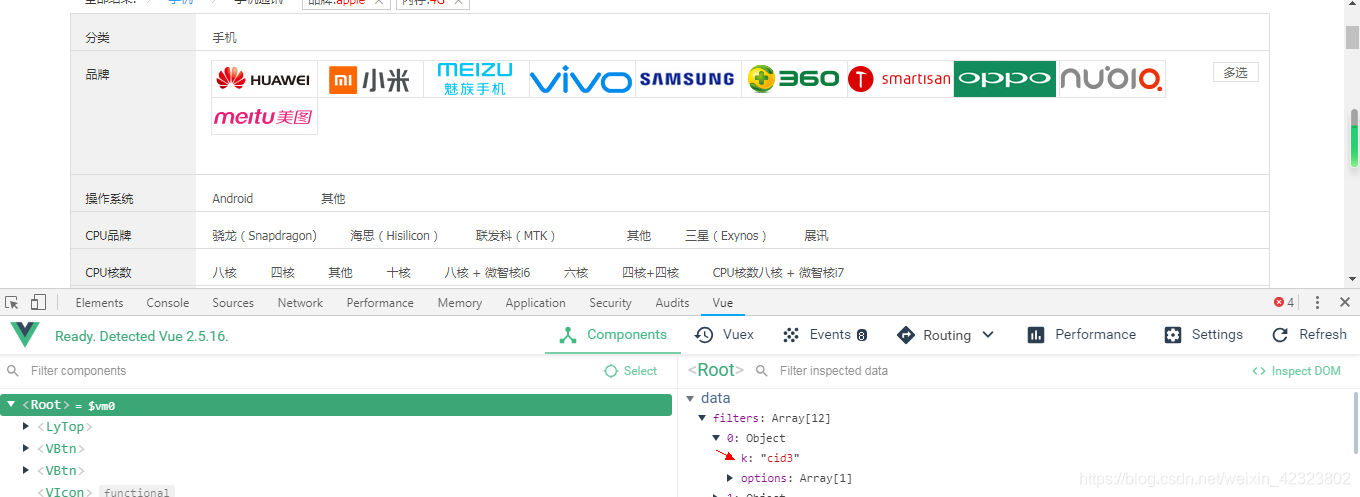Click the Vue logo in devtools

tap(25, 335)
